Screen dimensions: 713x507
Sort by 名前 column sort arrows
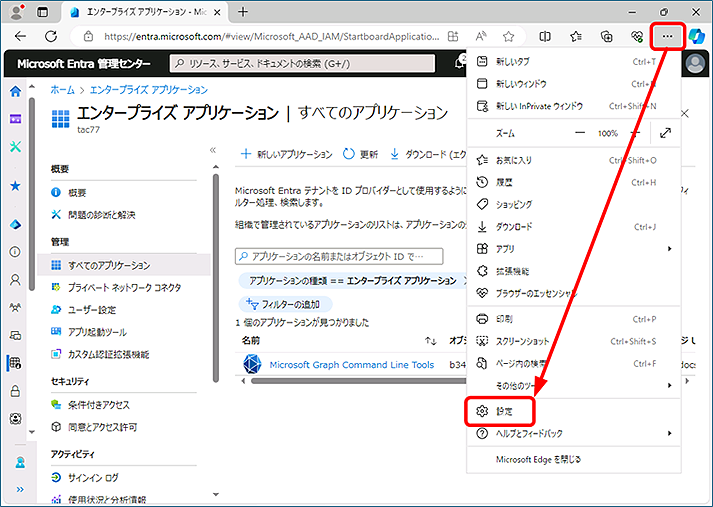point(430,341)
